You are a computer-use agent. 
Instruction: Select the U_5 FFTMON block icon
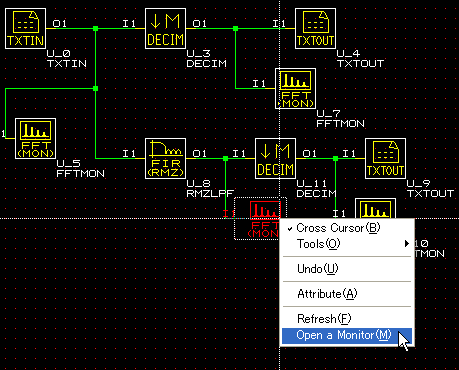click(x=36, y=138)
